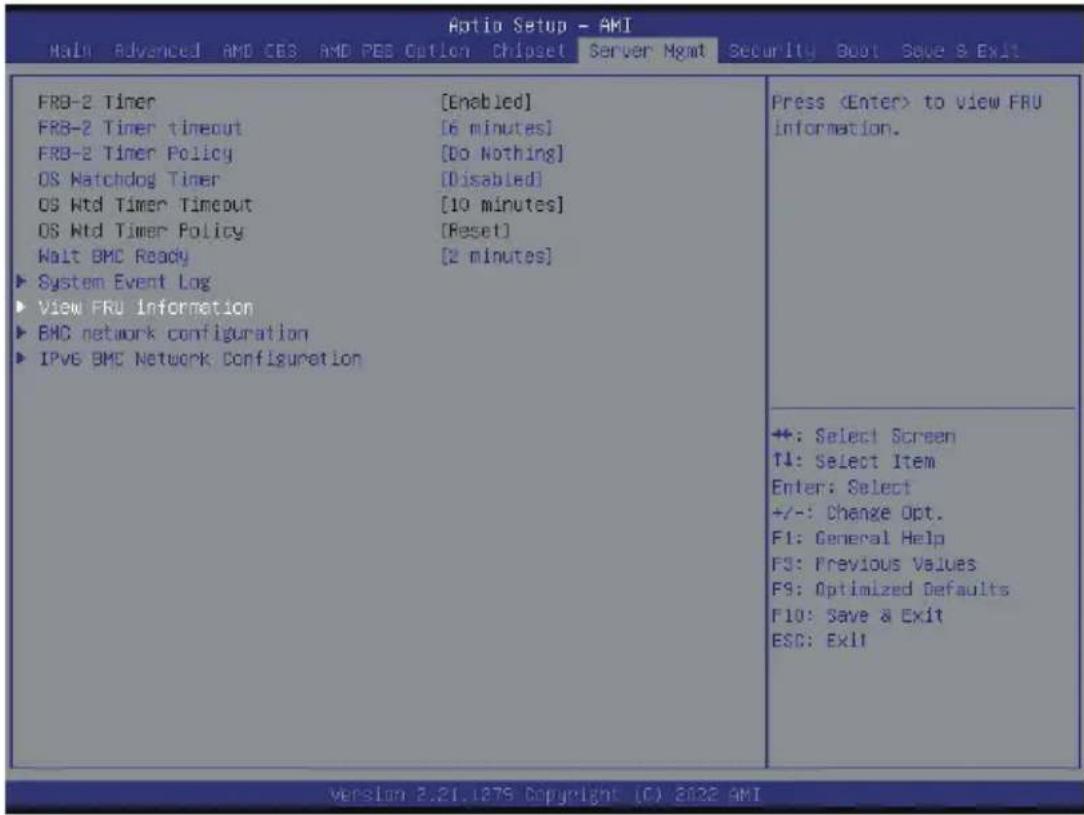The width and height of the screenshot is (1084, 815).
Task: Change the FRB-2 Timer [Enabled] value
Action: [487, 102]
